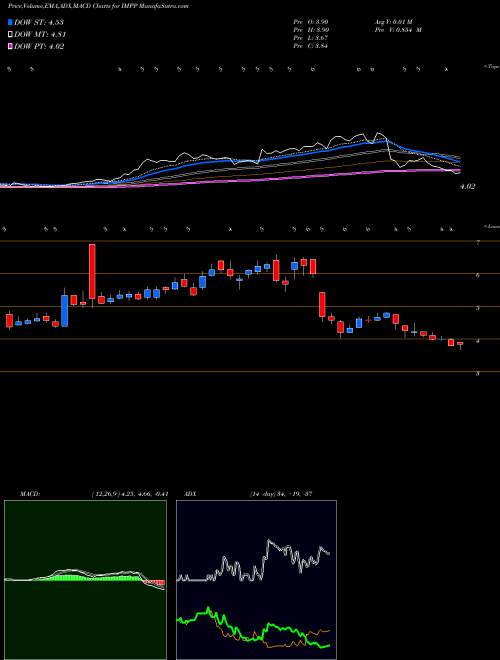Click the 'Pre L: 3.67' low value
500x660 pixels.
point(311,38)
